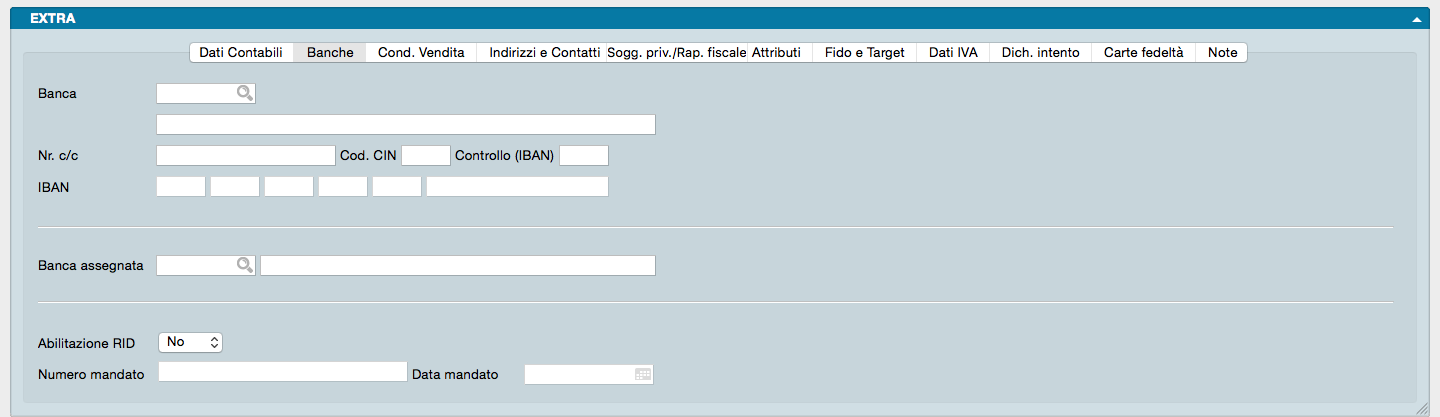
Task: Switch to the Attributi tab
Action: [x=777, y=53]
